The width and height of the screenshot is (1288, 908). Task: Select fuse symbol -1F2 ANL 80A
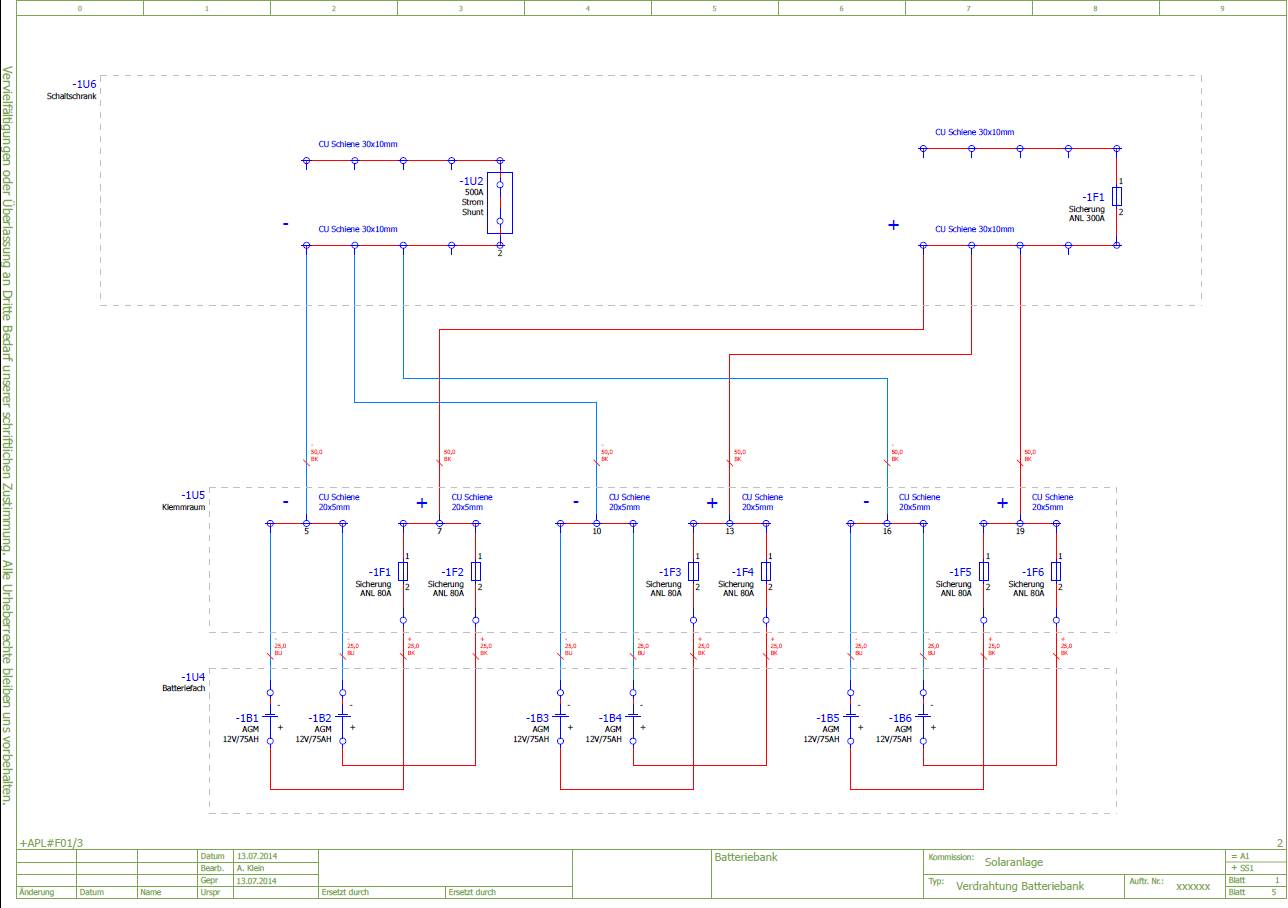pos(476,571)
